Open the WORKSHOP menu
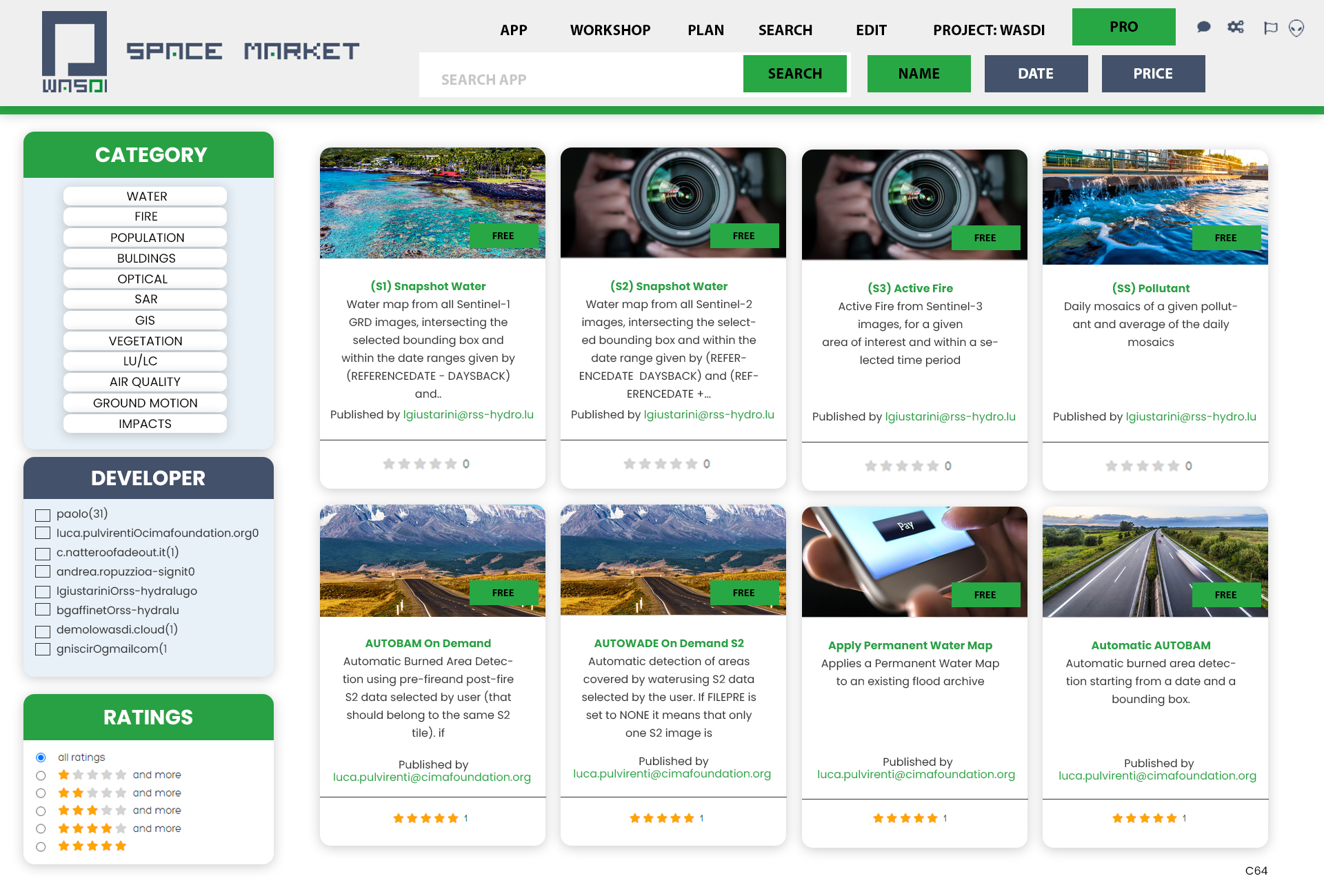This screenshot has height=896, width=1324. coord(610,30)
